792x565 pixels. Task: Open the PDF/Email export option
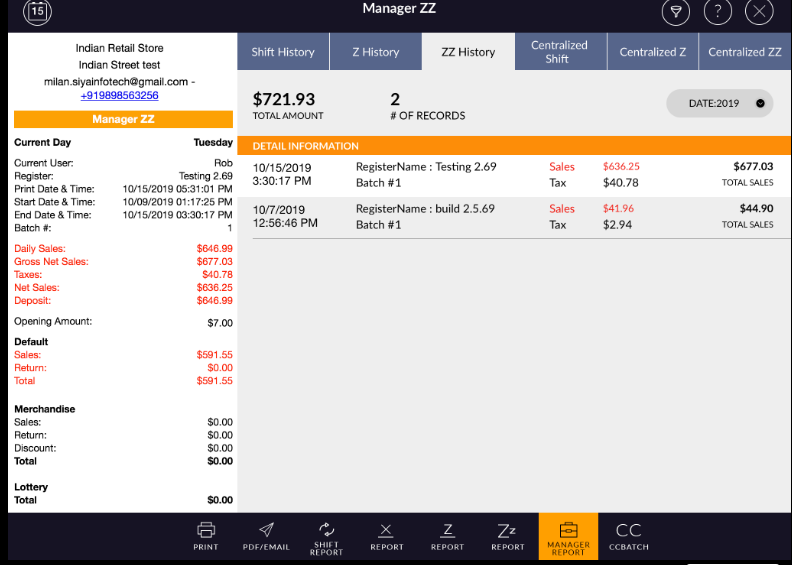[x=266, y=535]
